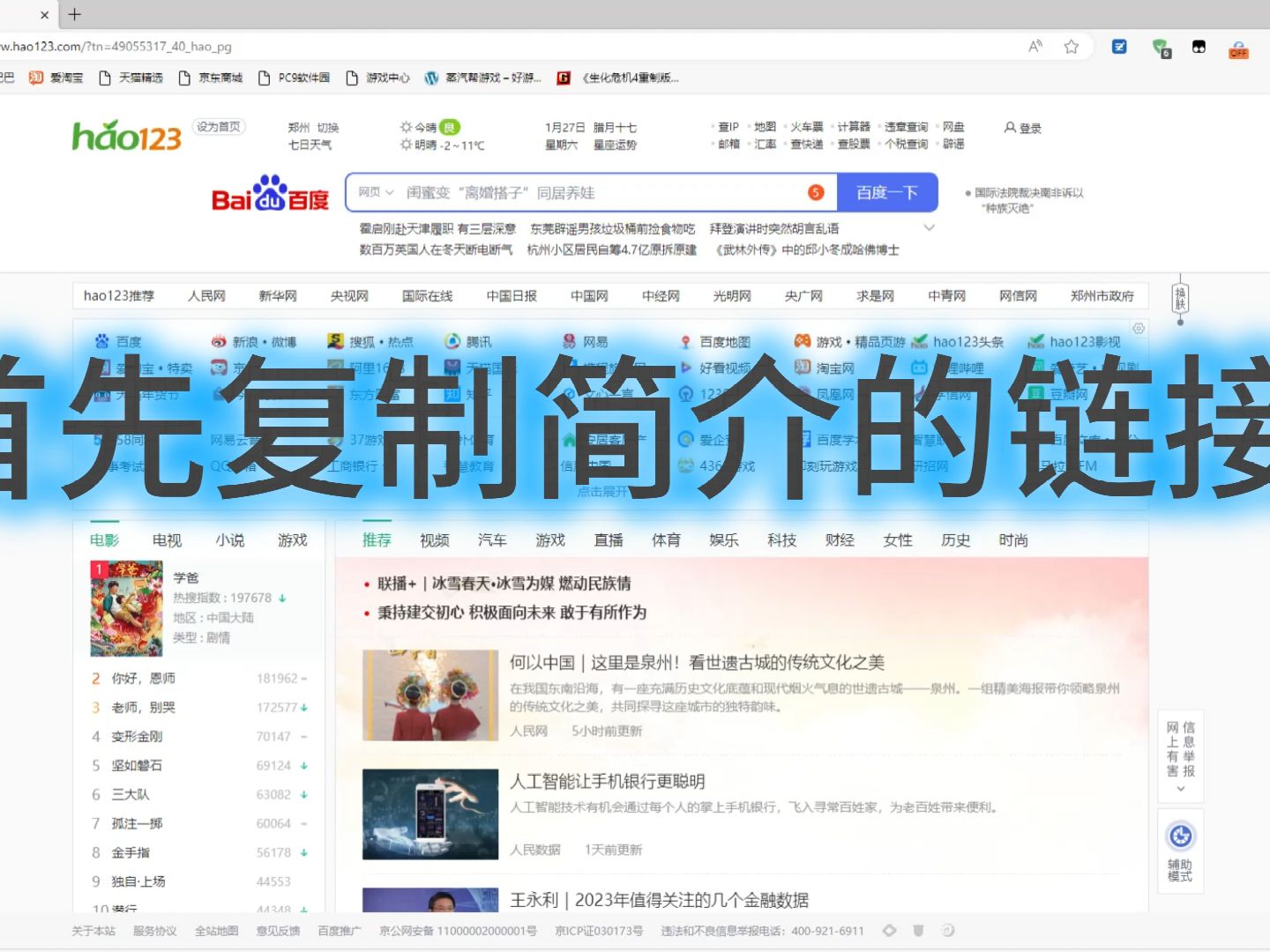Open 游戏·精品页游 site link
Image resolution: width=1270 pixels, height=952 pixels.
[850, 341]
